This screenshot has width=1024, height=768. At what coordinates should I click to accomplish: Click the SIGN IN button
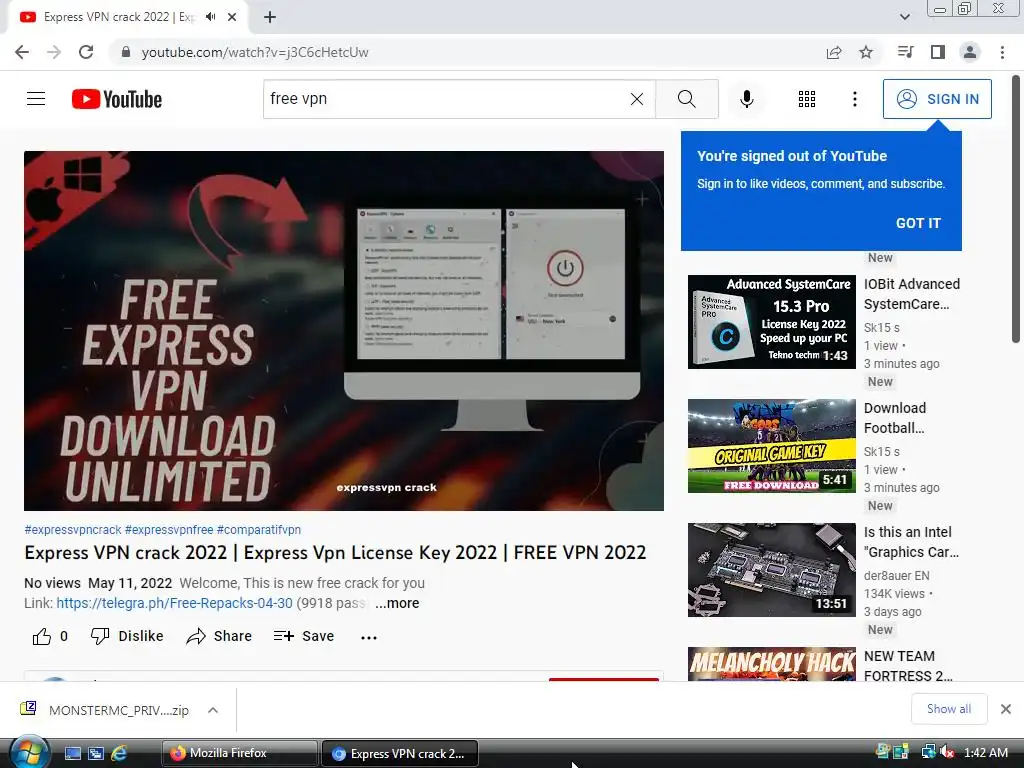(937, 99)
